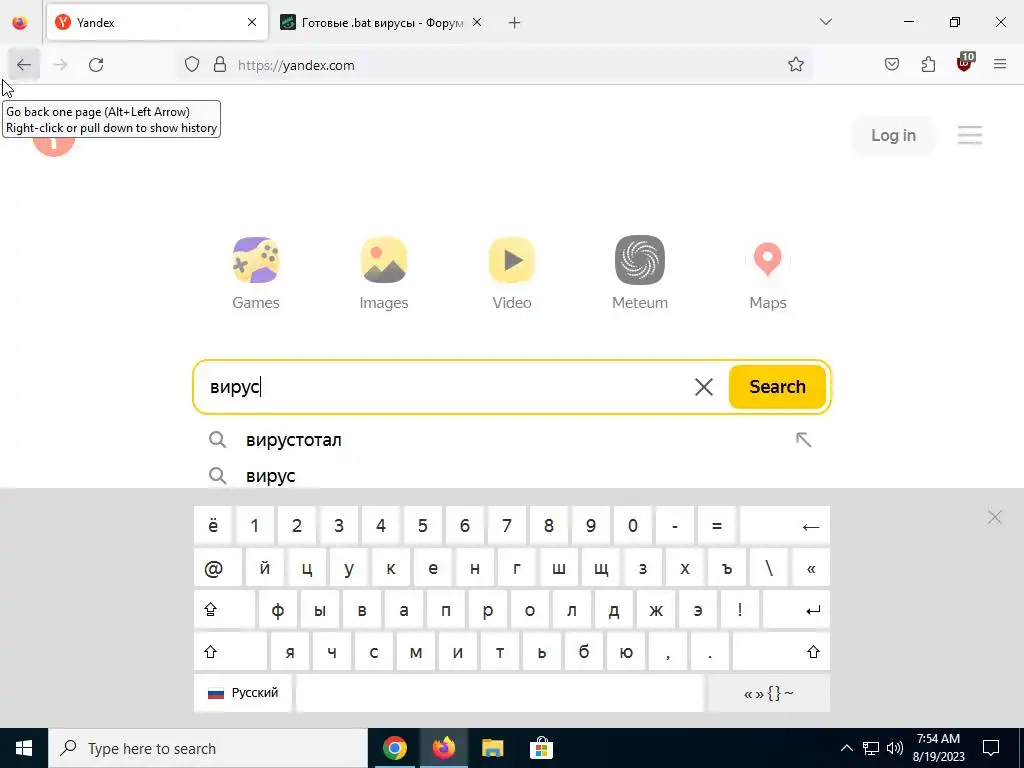Click the Log in button
Viewport: 1024px width, 768px height.
click(x=893, y=135)
